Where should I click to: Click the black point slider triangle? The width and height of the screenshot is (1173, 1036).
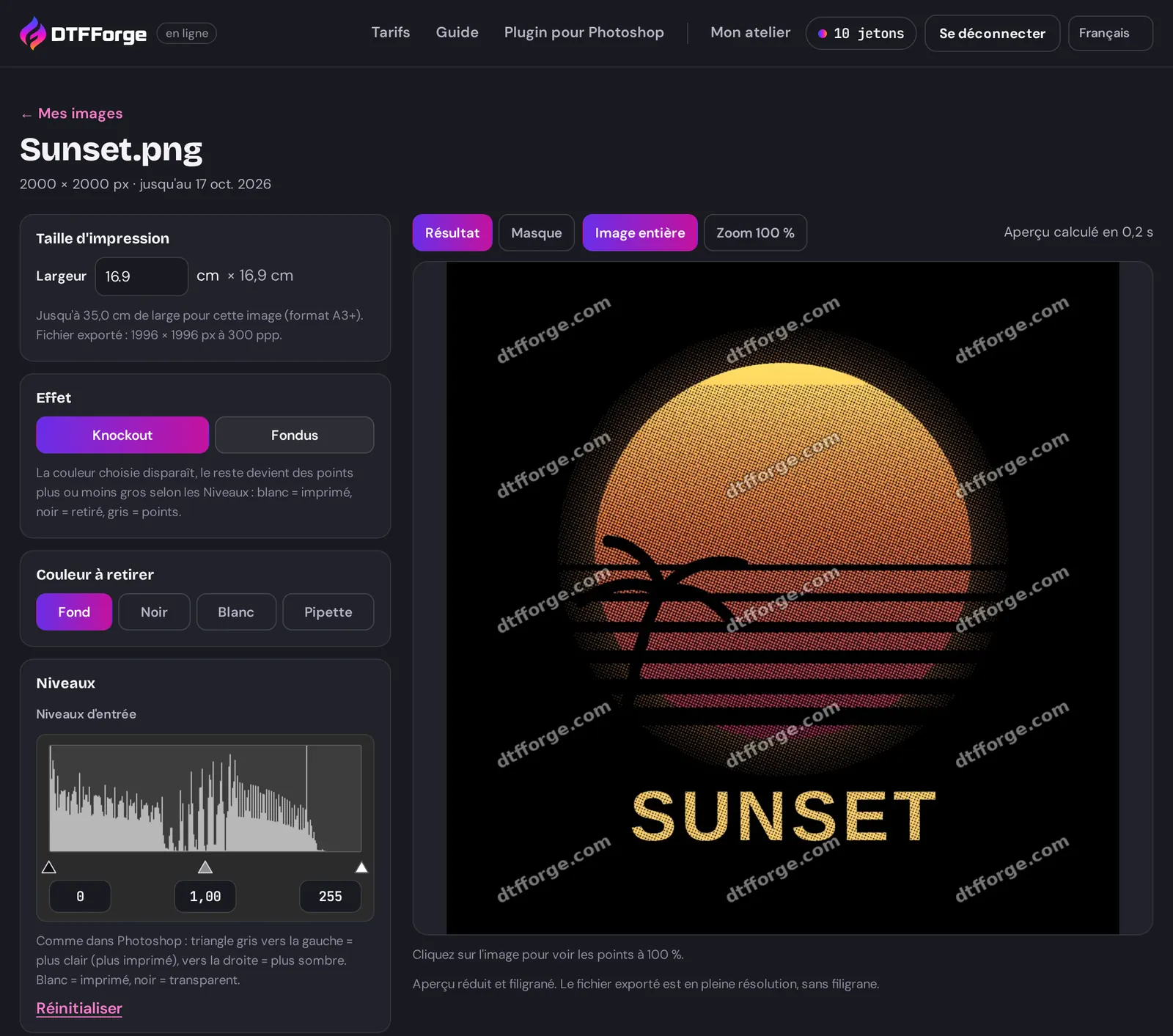click(49, 867)
